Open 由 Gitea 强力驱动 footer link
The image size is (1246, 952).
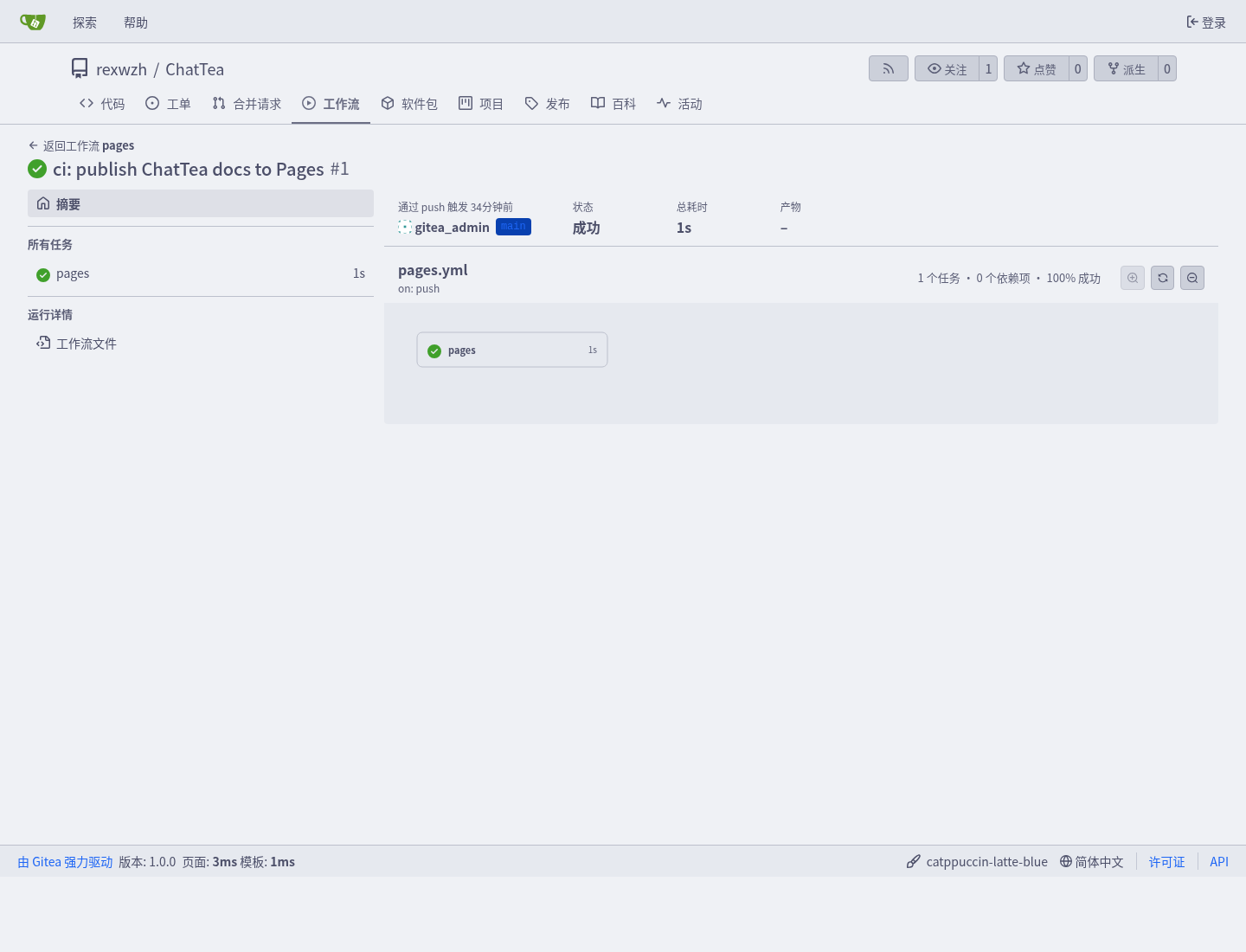tap(66, 862)
